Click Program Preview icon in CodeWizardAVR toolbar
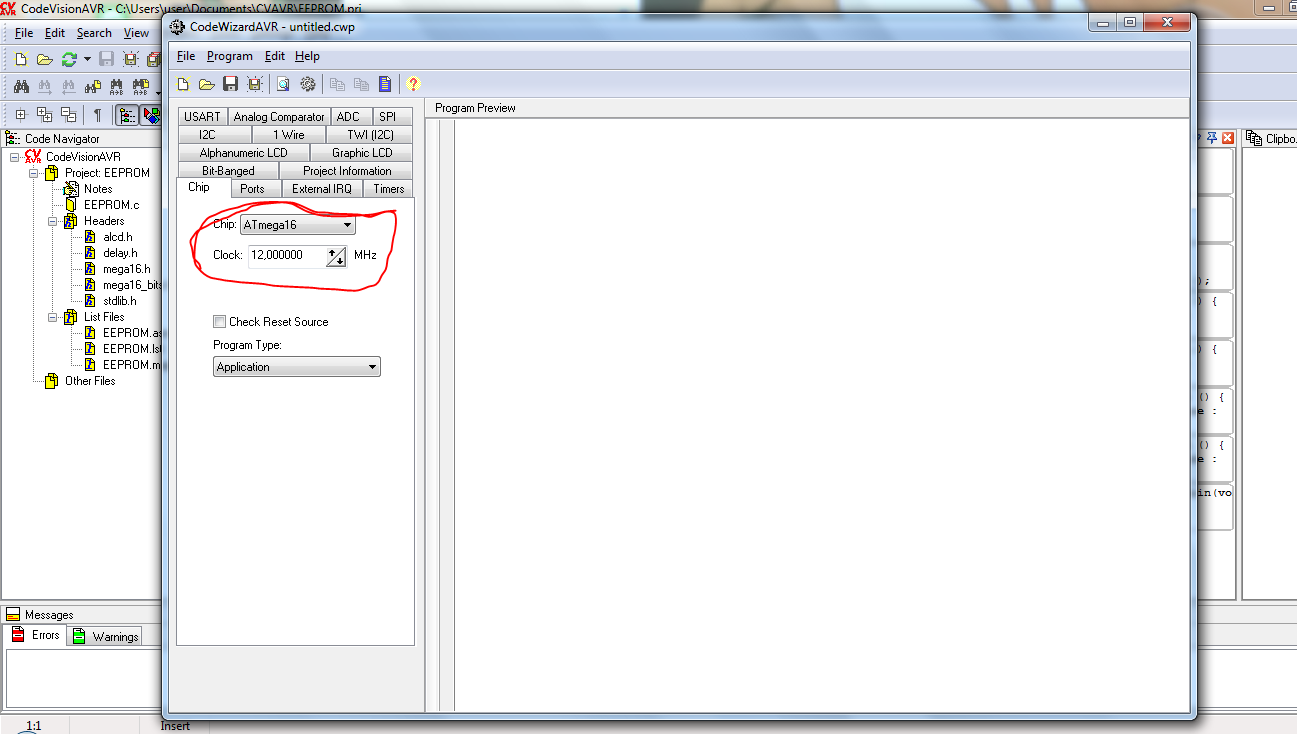The image size is (1297, 734). [x=283, y=84]
